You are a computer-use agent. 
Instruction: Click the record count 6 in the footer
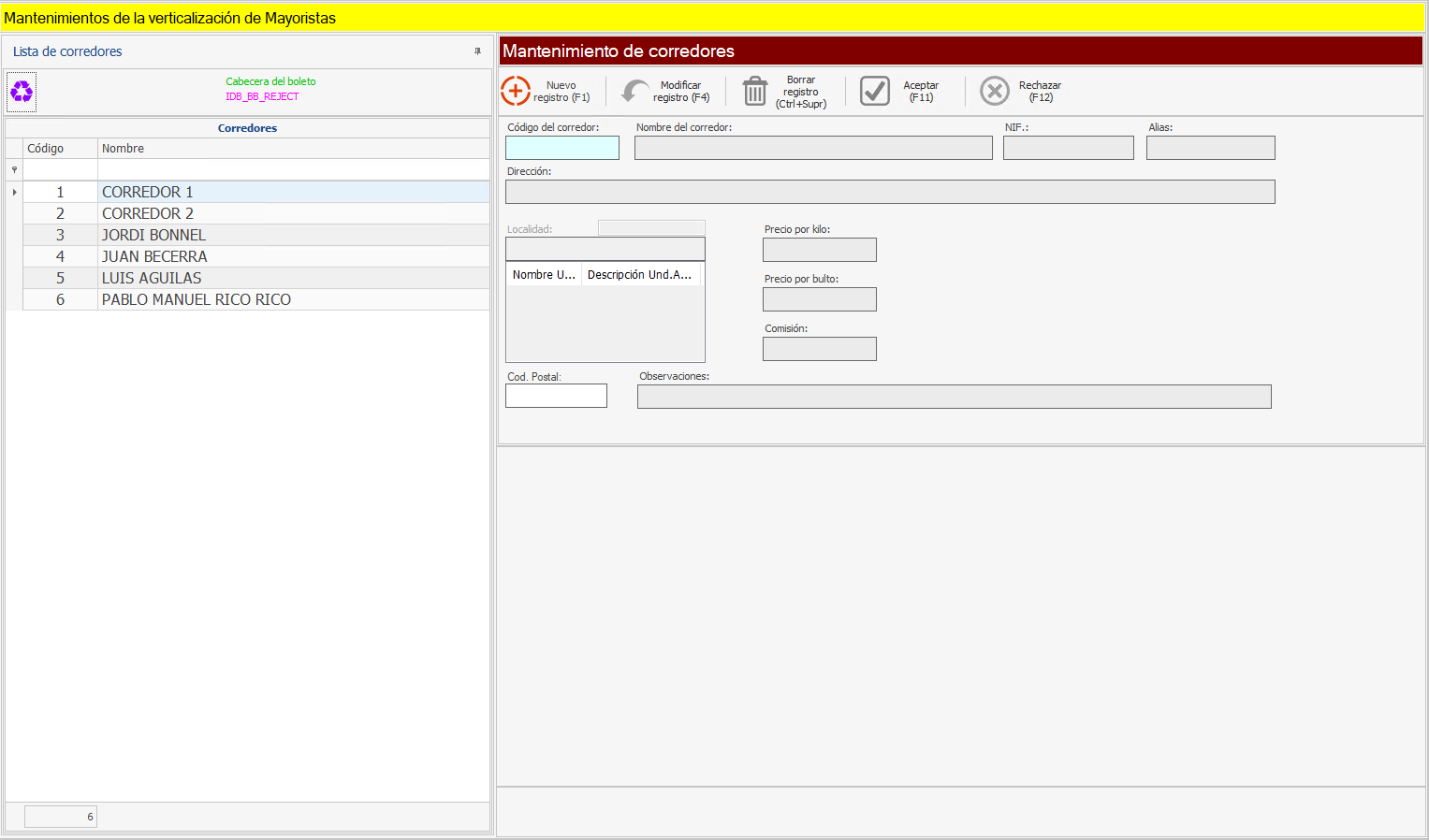click(x=61, y=817)
